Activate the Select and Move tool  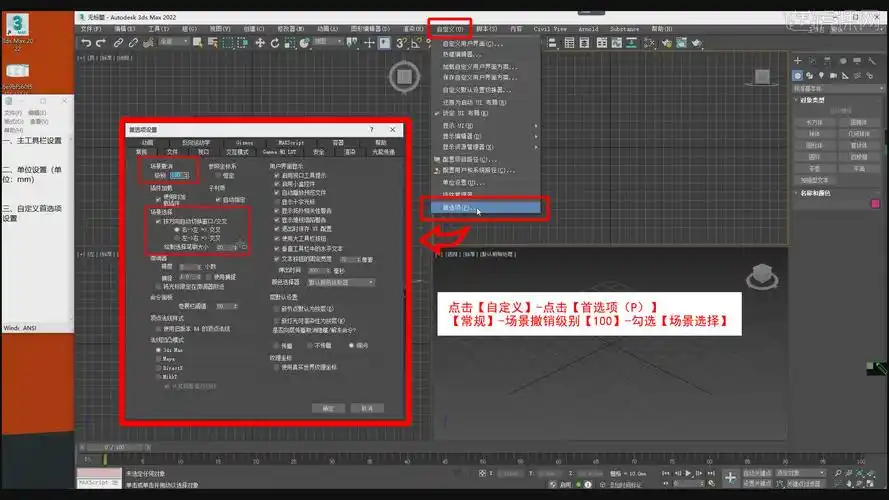tap(260, 43)
